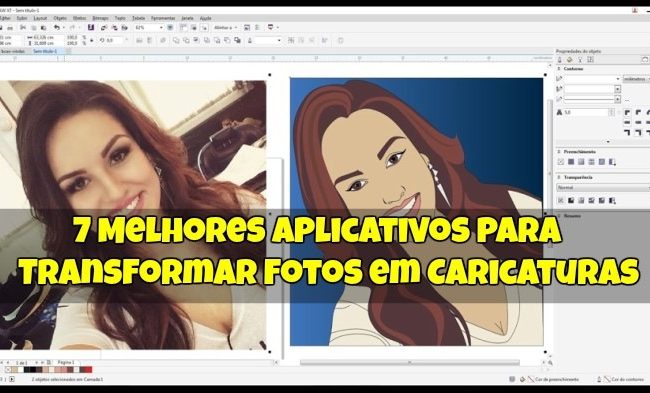Select the Transparency tab icon in properties docker
Image resolution: width=650 pixels, height=393 pixels.
click(x=580, y=60)
